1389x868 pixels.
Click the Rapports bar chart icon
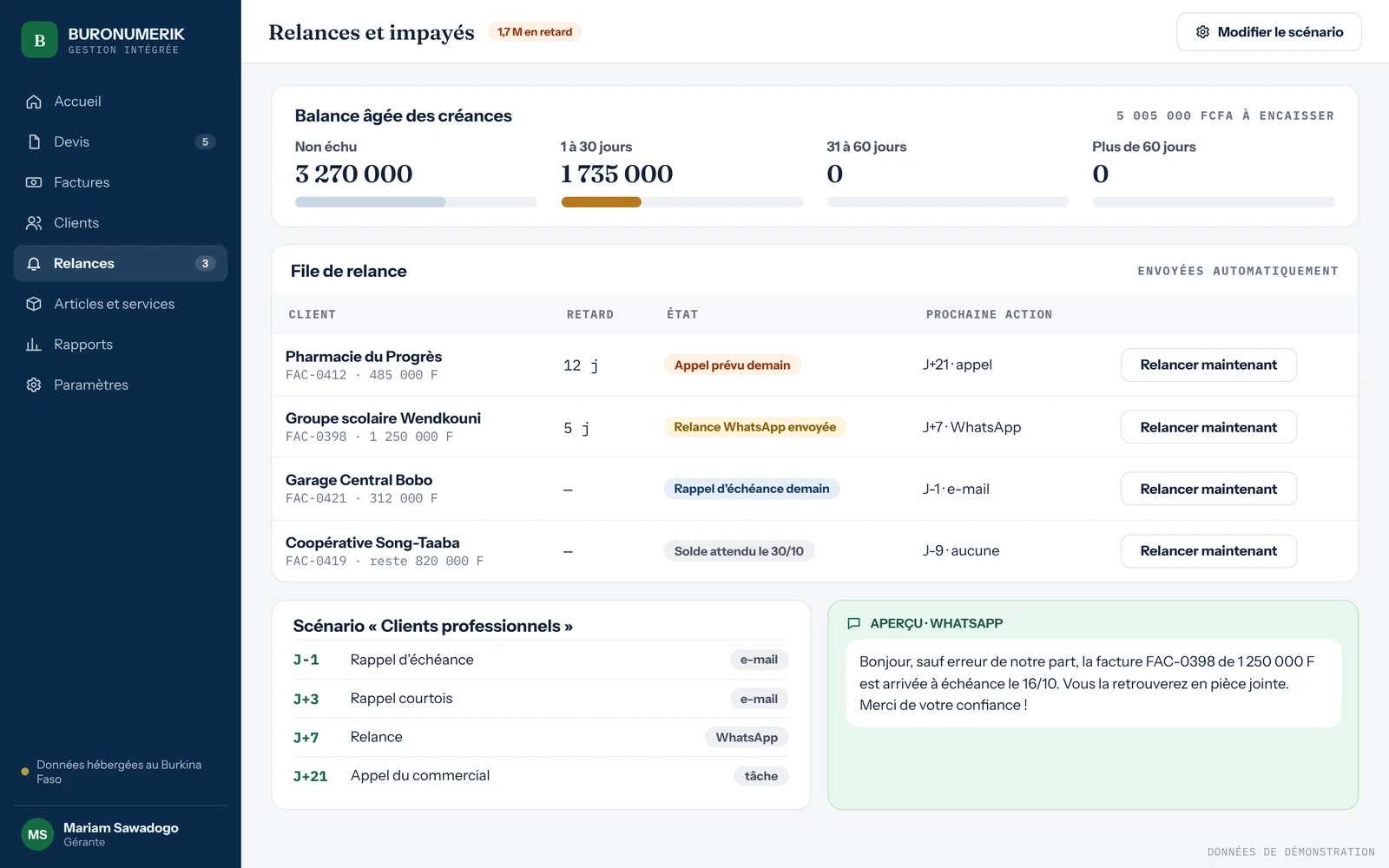pos(34,345)
